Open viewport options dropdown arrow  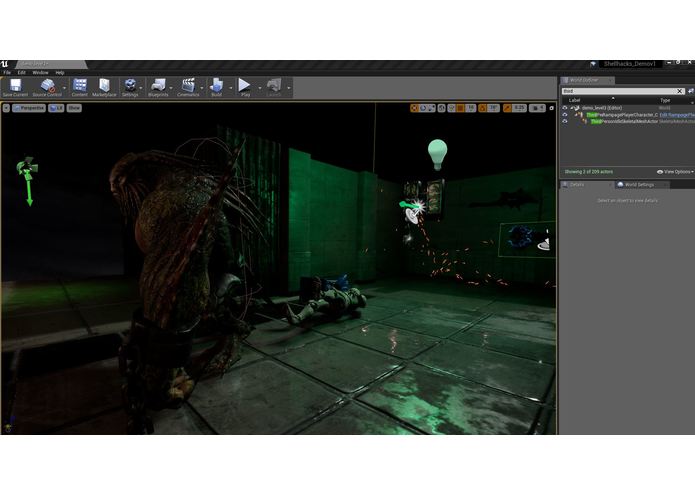point(6,108)
